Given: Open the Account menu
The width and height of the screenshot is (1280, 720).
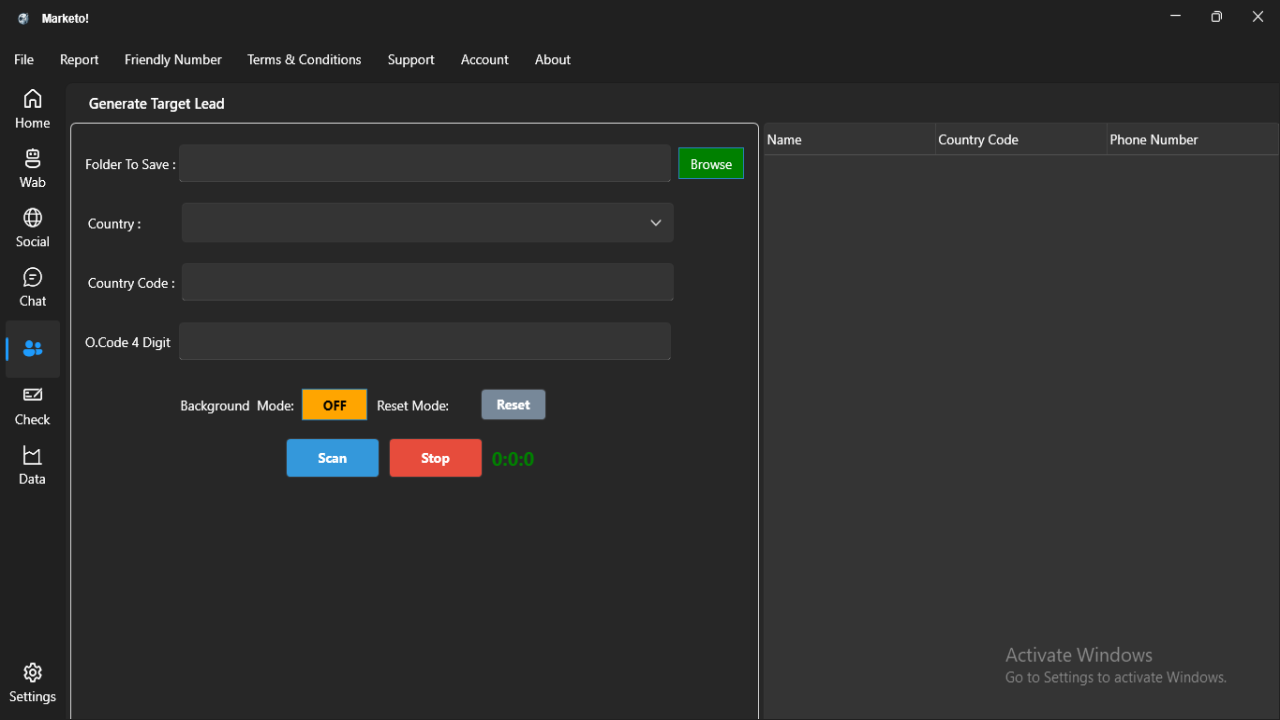Looking at the screenshot, I should tap(484, 59).
